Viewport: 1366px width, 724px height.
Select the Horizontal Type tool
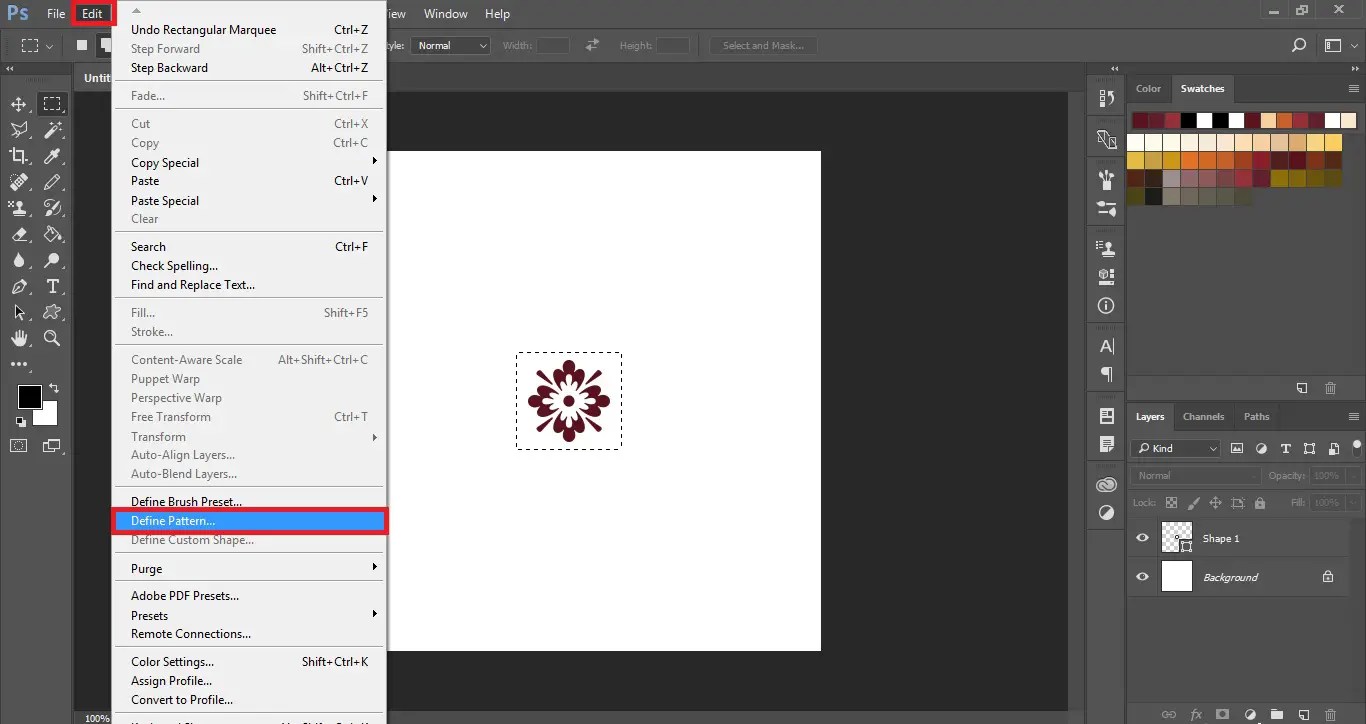pos(52,286)
